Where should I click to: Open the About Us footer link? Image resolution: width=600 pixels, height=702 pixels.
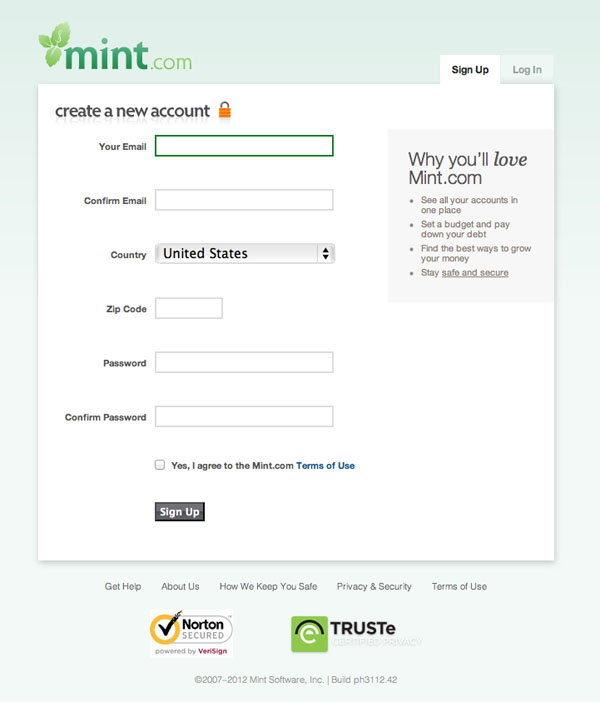[x=180, y=586]
